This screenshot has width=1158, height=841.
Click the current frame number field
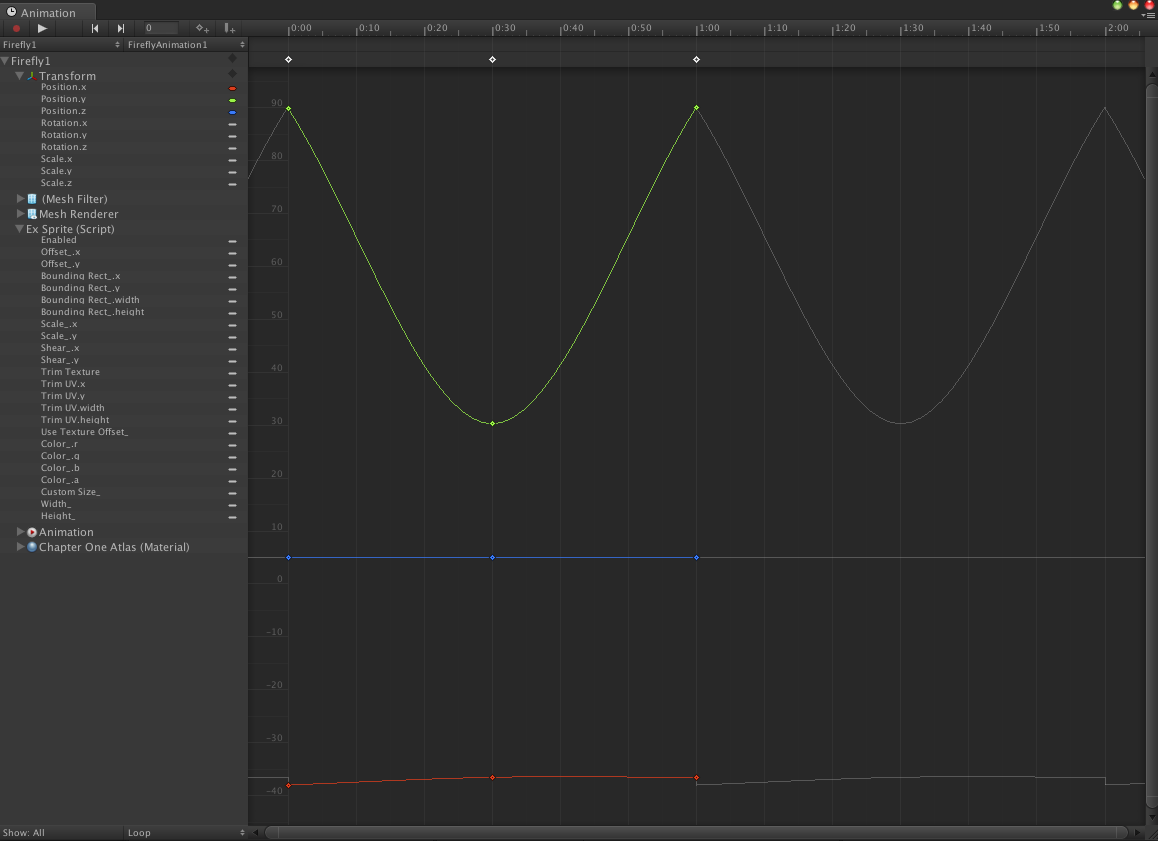point(161,28)
